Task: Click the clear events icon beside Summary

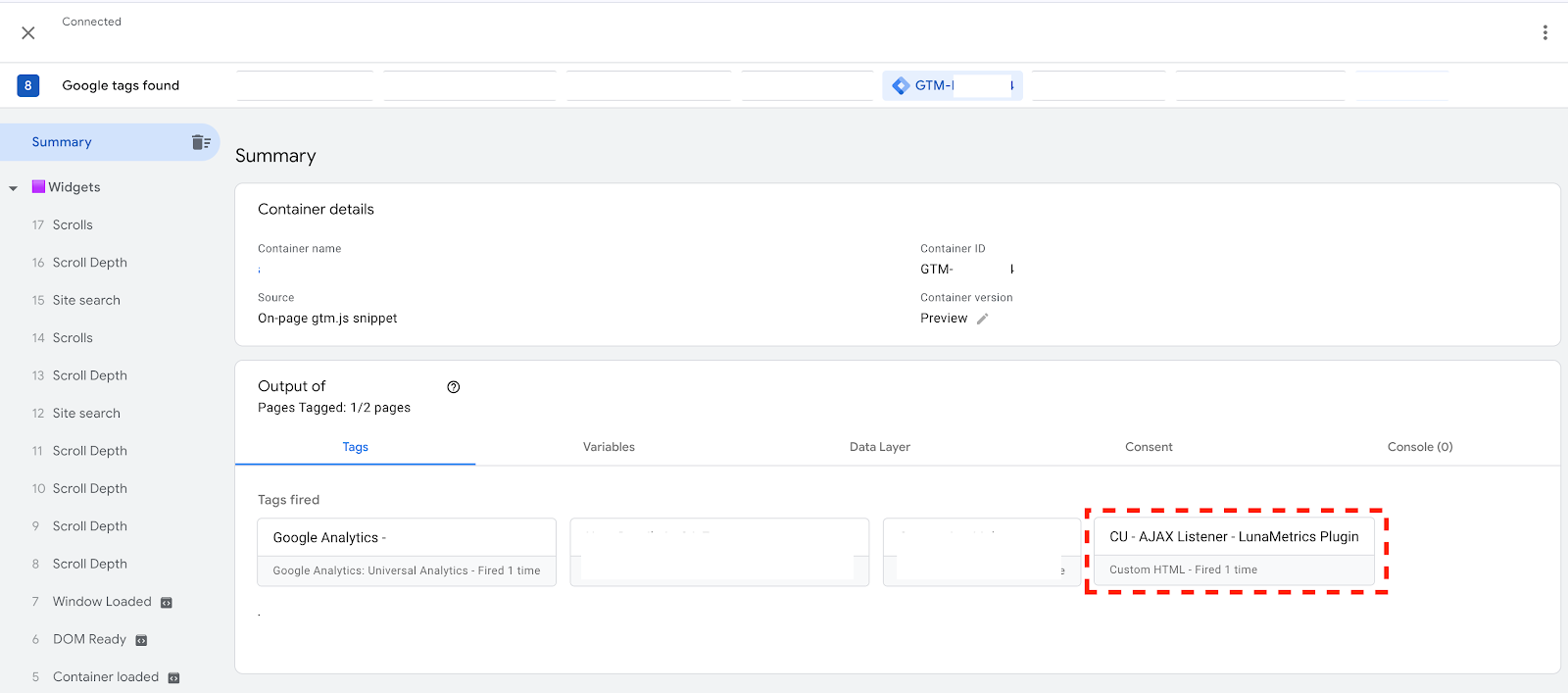Action: [x=201, y=142]
